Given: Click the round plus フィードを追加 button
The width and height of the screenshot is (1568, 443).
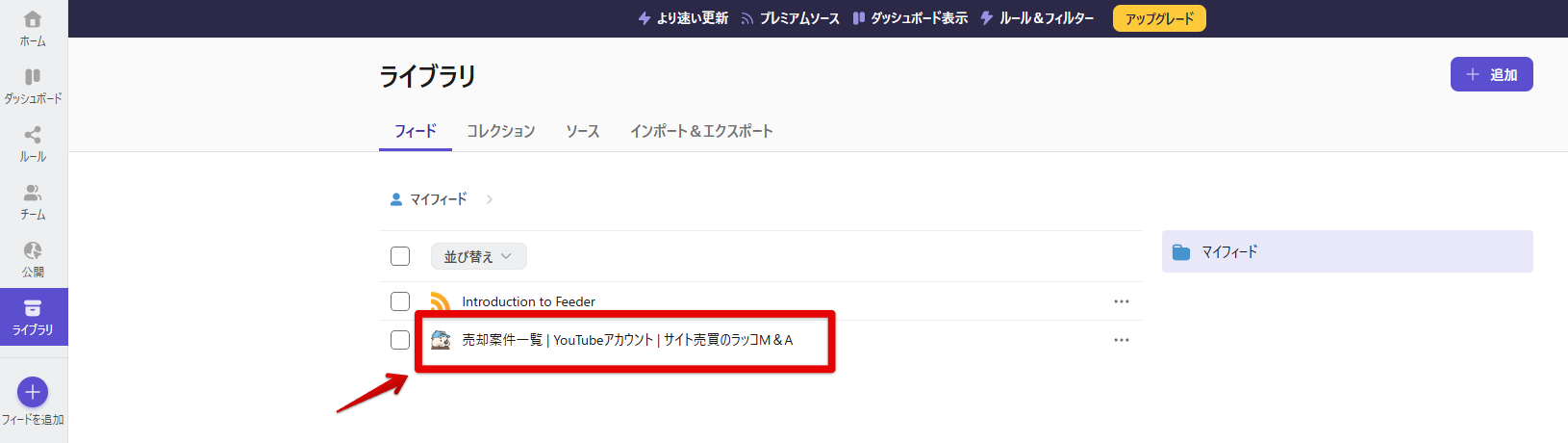Looking at the screenshot, I should (33, 392).
